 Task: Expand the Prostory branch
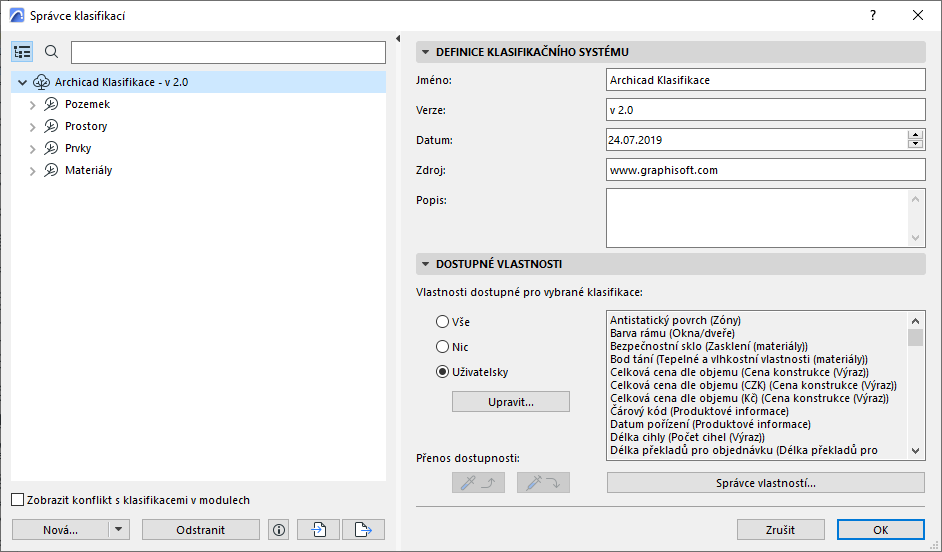click(32, 127)
